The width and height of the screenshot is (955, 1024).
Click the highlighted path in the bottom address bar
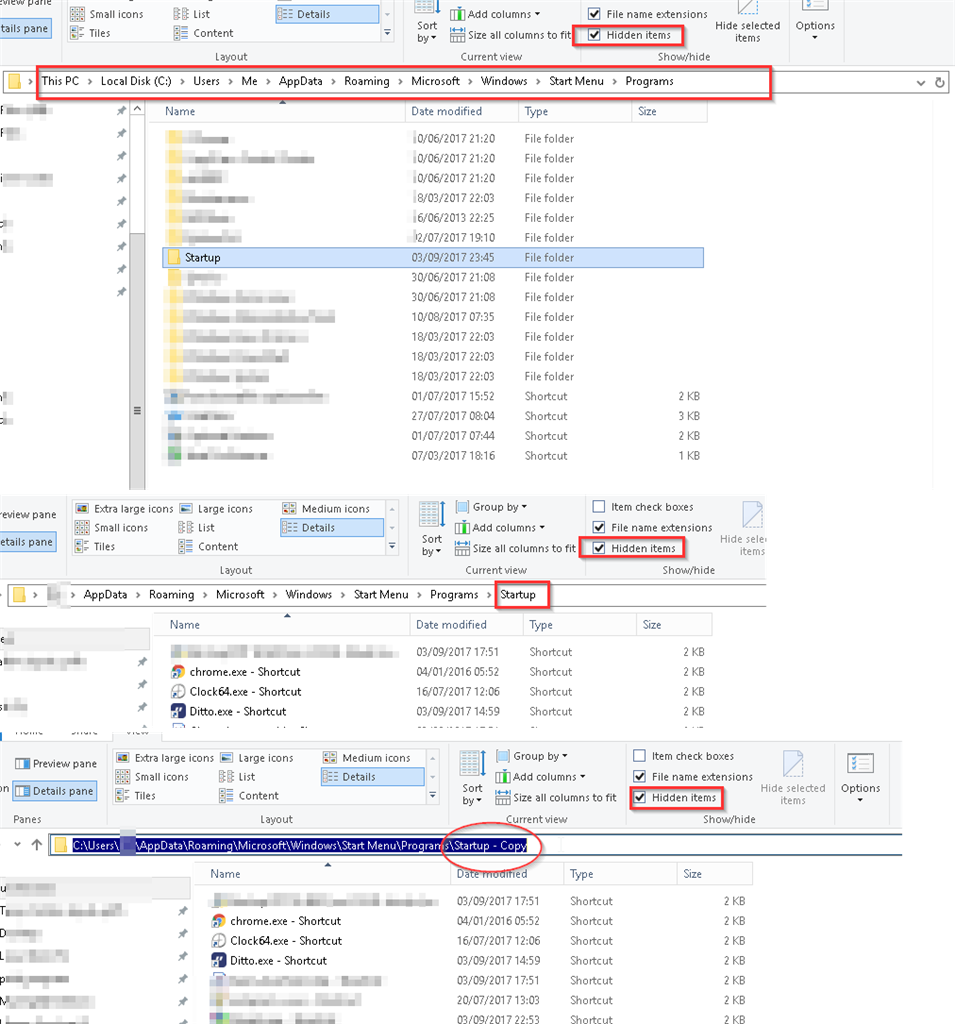299,845
